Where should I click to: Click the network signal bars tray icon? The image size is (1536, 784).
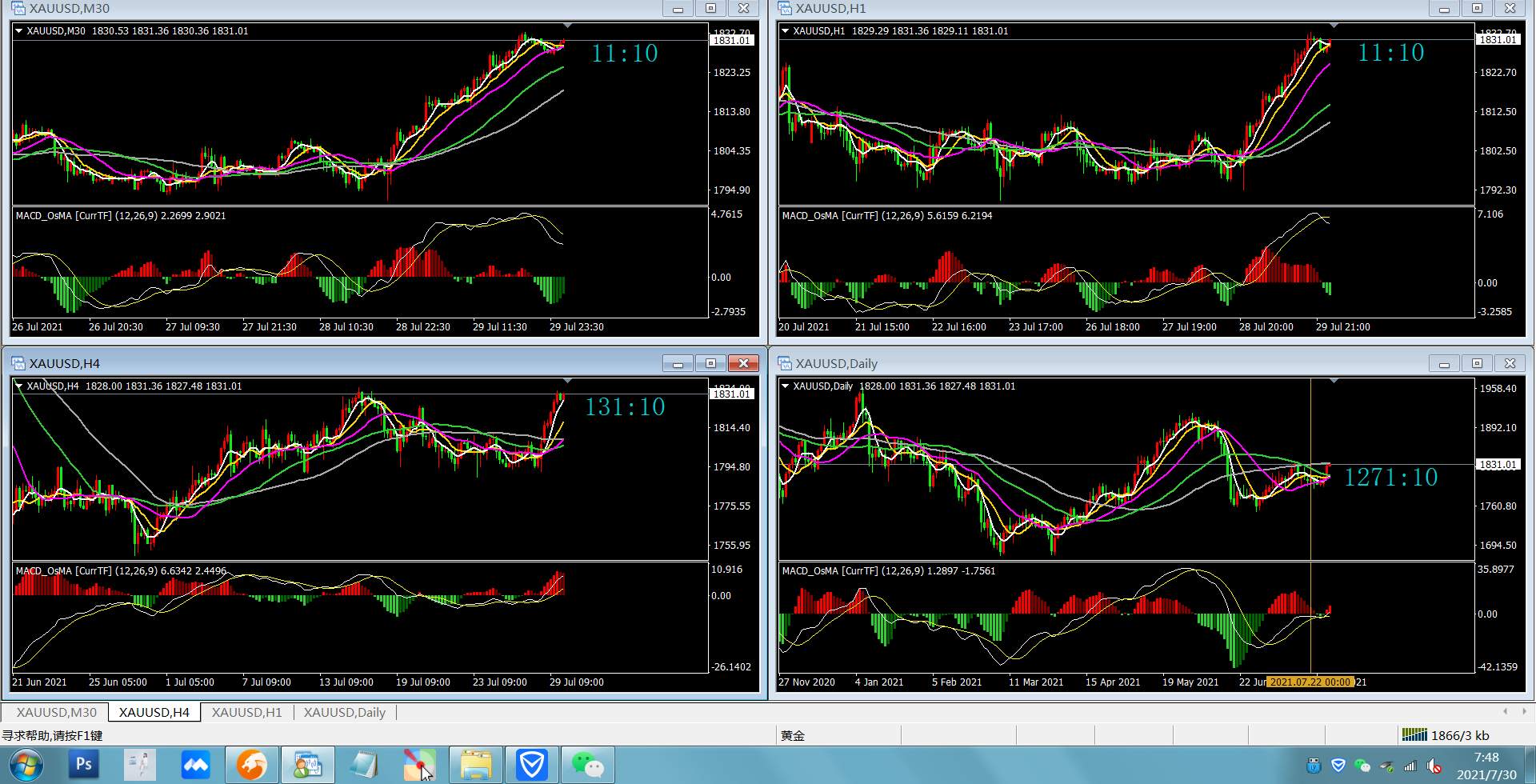1410,766
